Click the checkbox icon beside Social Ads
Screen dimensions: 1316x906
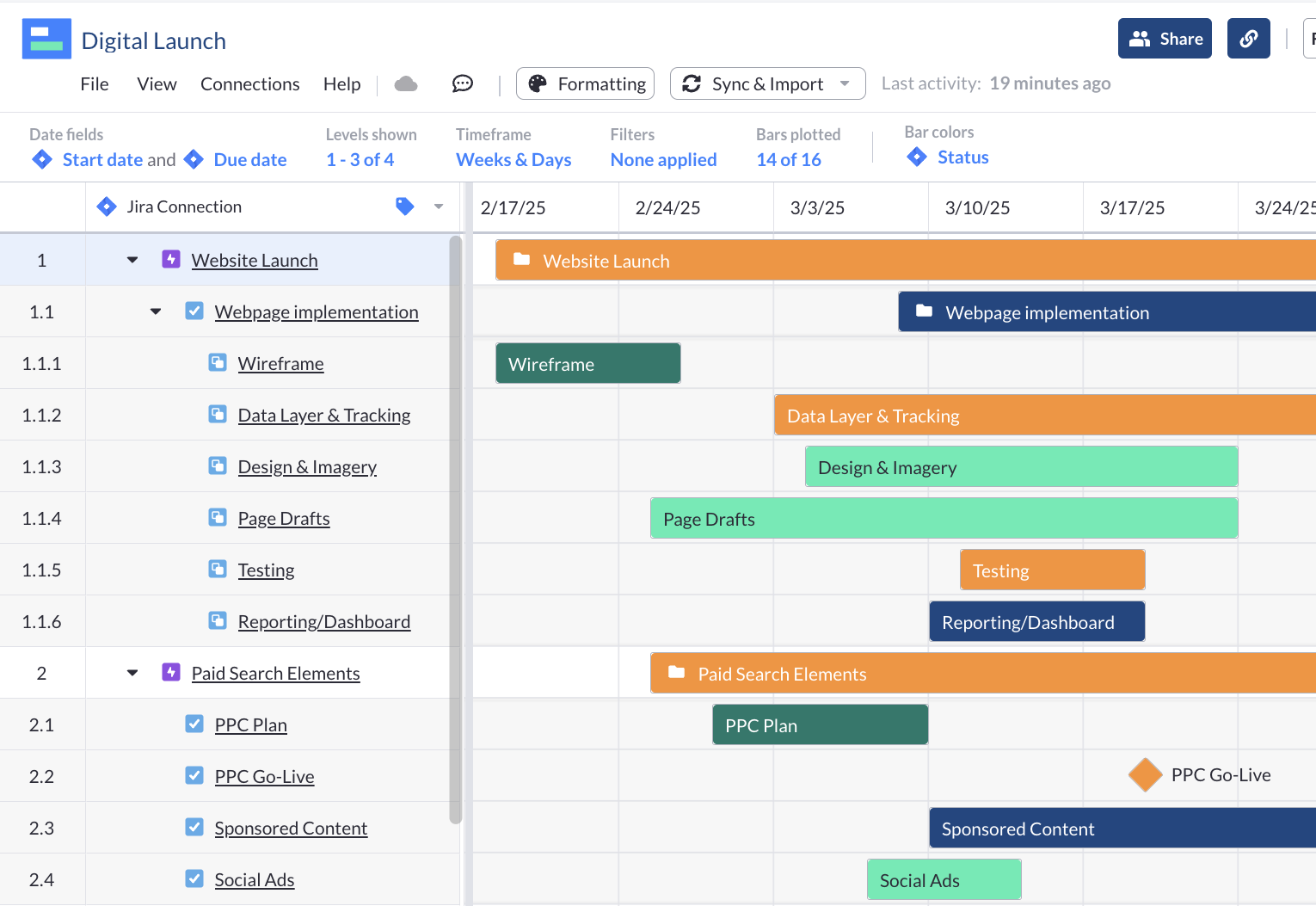194,878
